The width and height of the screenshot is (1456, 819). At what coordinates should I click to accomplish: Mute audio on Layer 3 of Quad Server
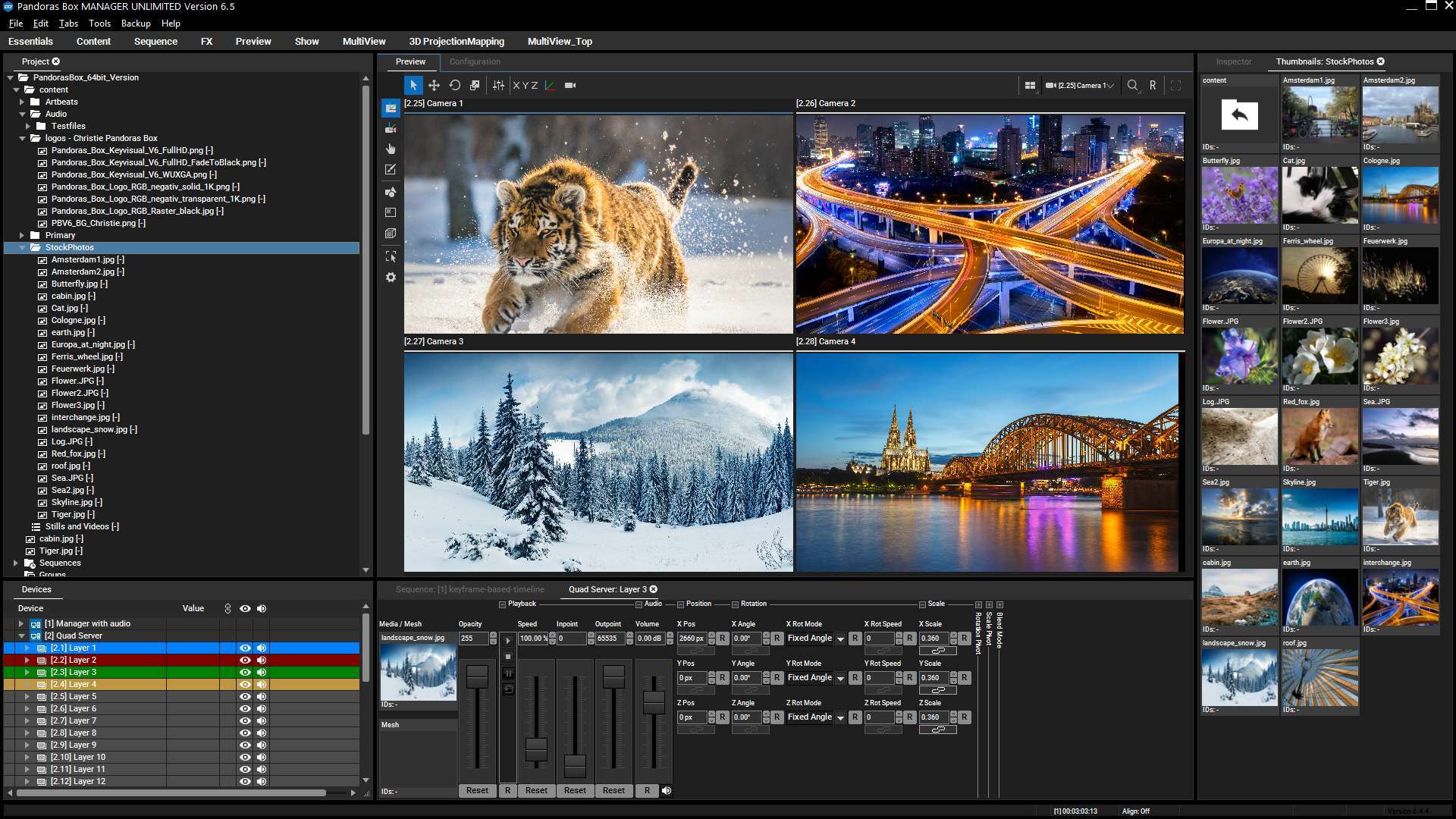pyautogui.click(x=262, y=672)
